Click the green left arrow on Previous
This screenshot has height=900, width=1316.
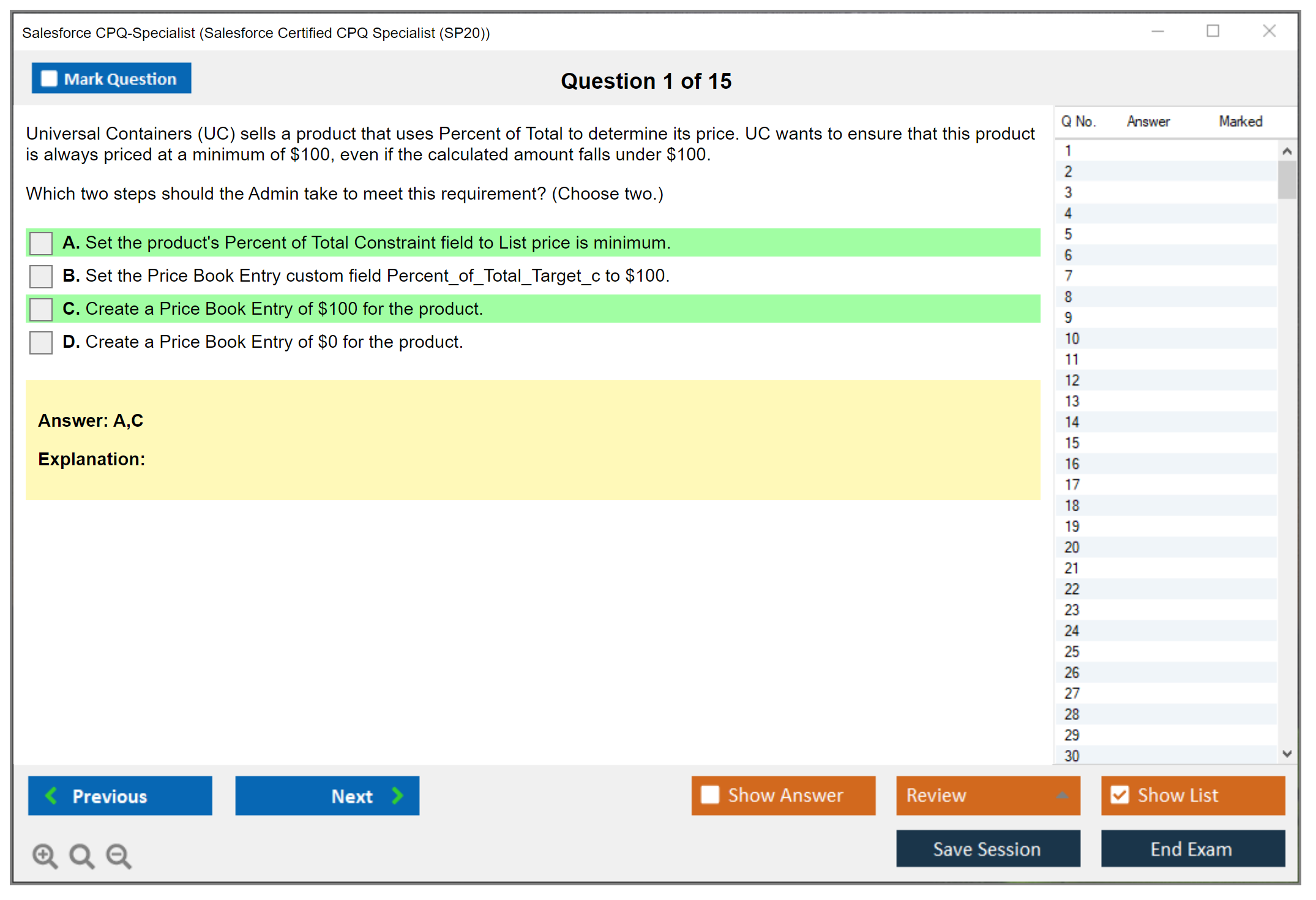(51, 795)
